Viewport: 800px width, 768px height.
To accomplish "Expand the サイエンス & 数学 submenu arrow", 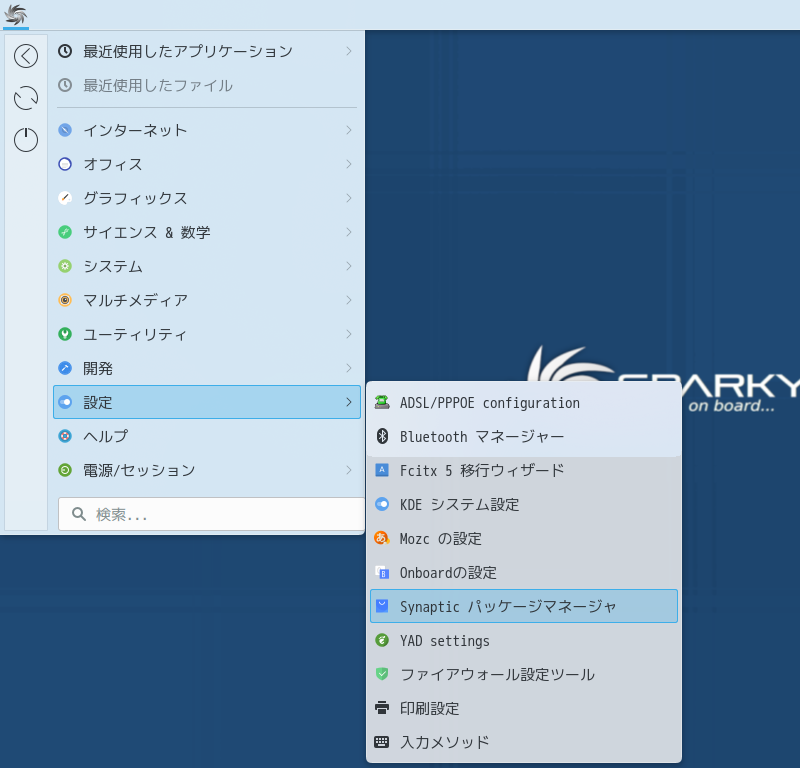I will (x=349, y=232).
